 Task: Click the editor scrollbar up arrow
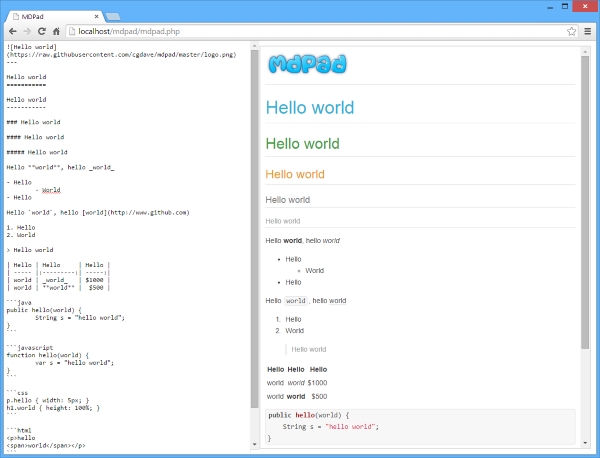[254, 46]
